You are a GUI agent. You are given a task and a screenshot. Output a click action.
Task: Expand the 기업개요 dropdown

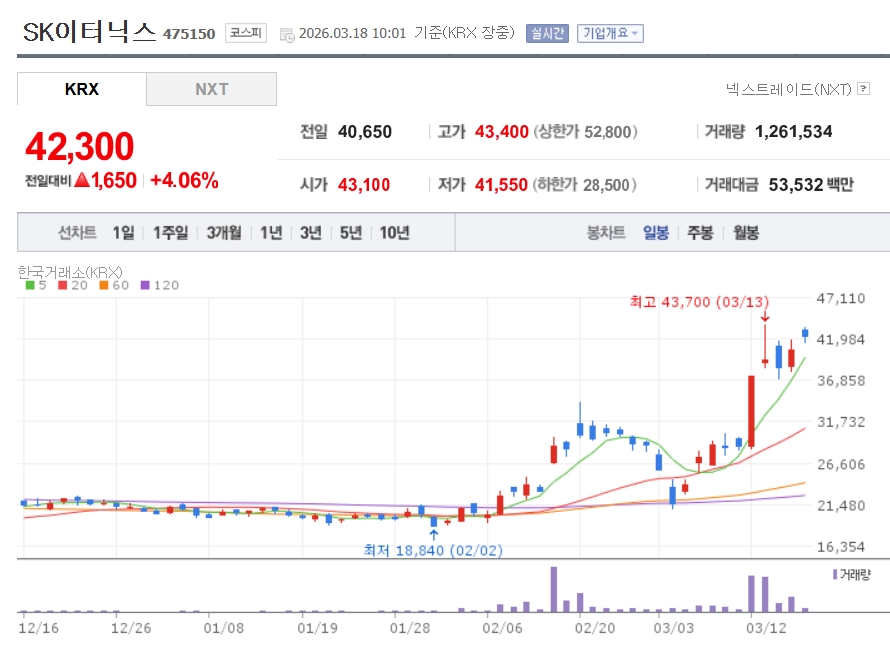(611, 33)
